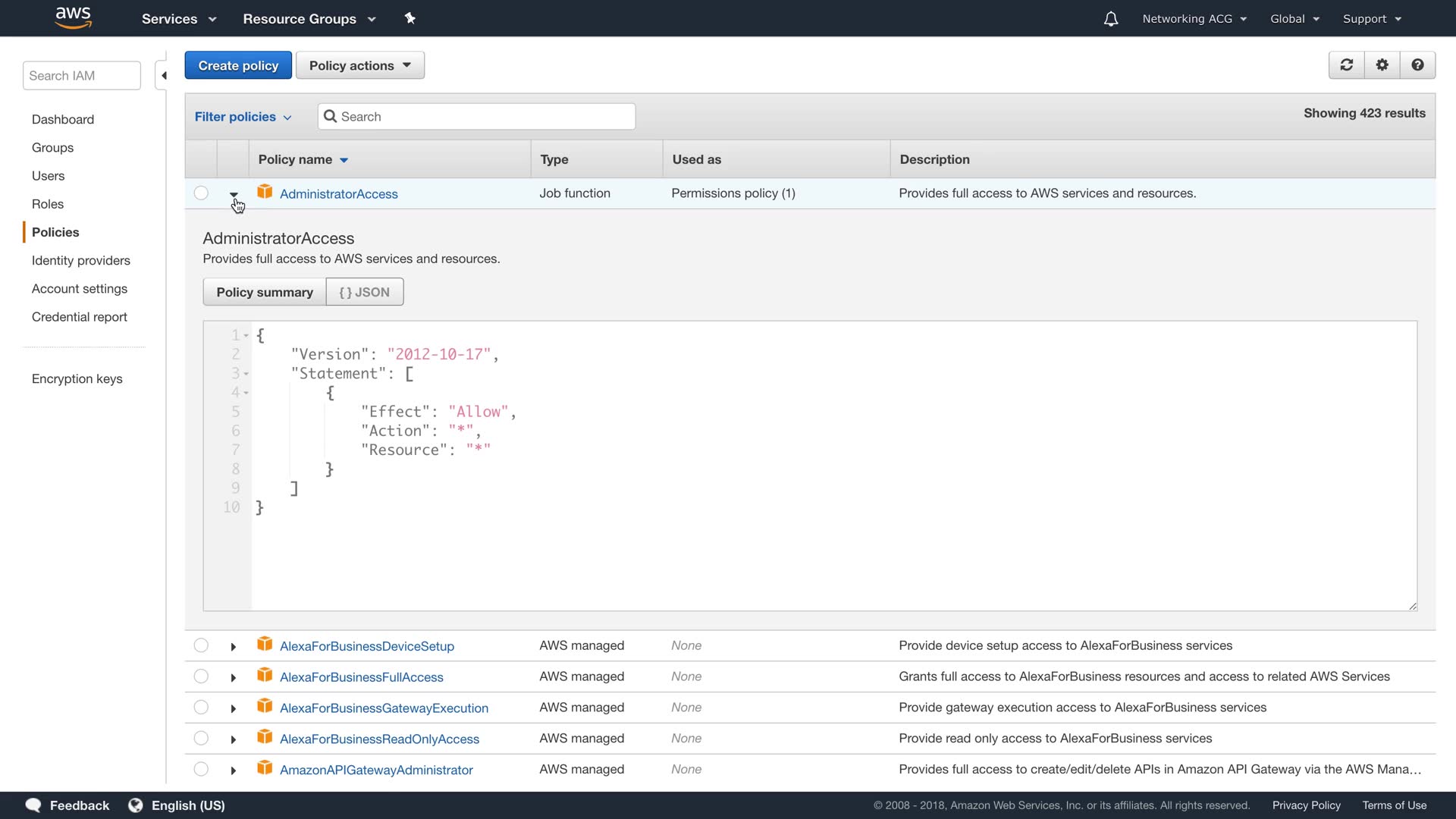
Task: Click the JSON editor resize handle
Action: (1412, 606)
